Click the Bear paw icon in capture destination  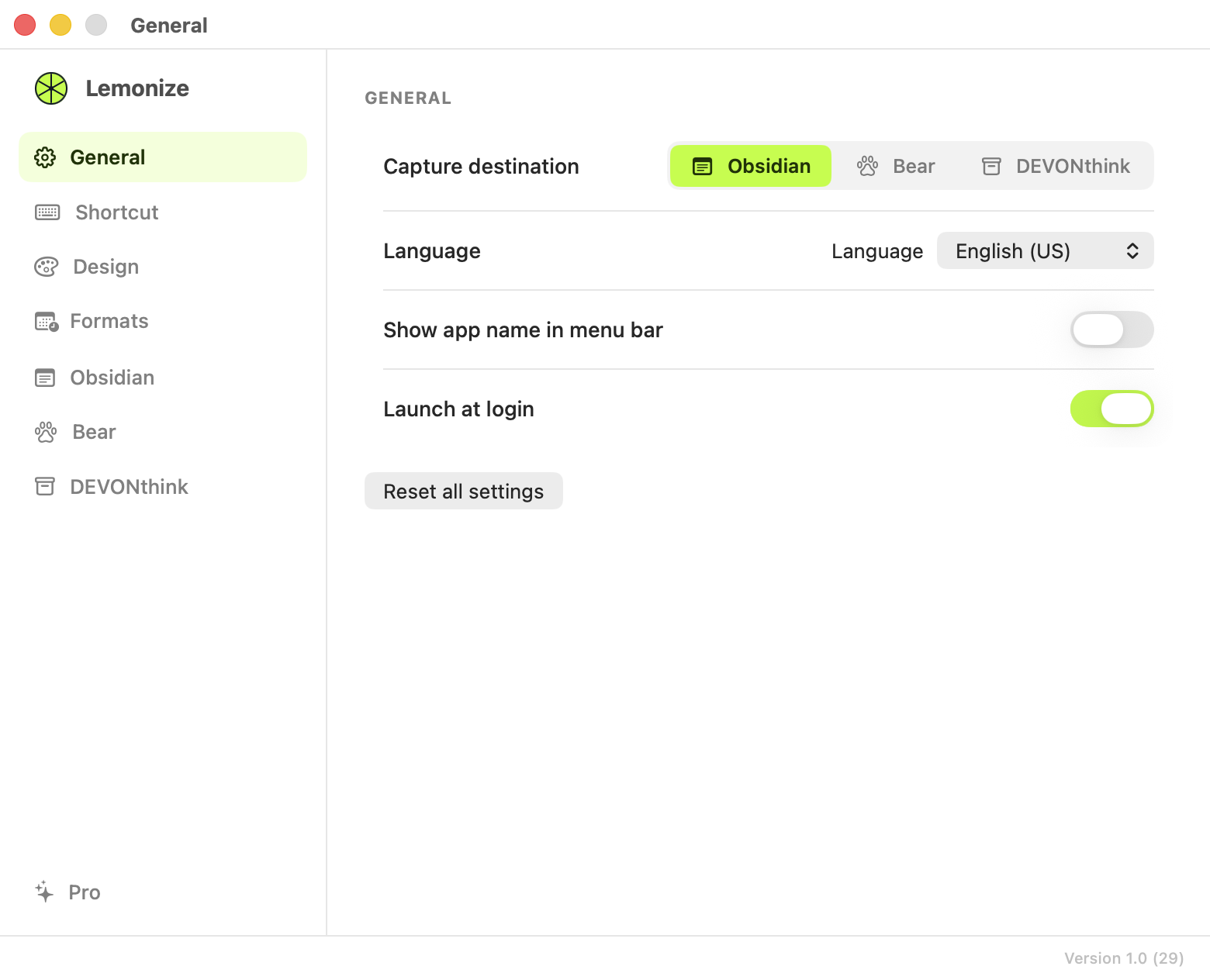[x=867, y=166]
